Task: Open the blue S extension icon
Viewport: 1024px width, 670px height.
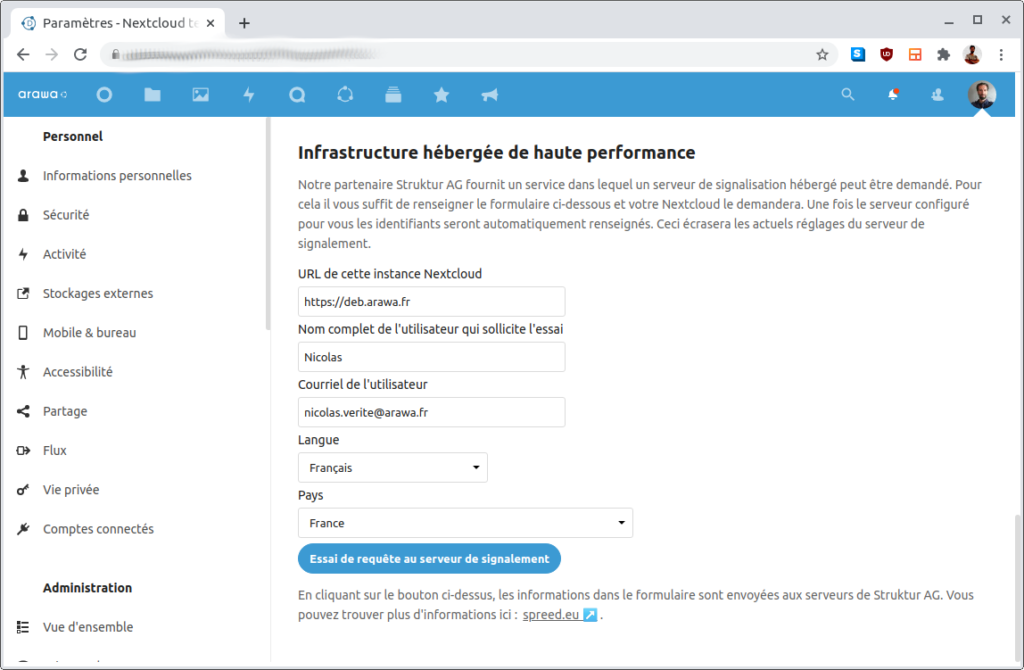Action: (x=857, y=55)
